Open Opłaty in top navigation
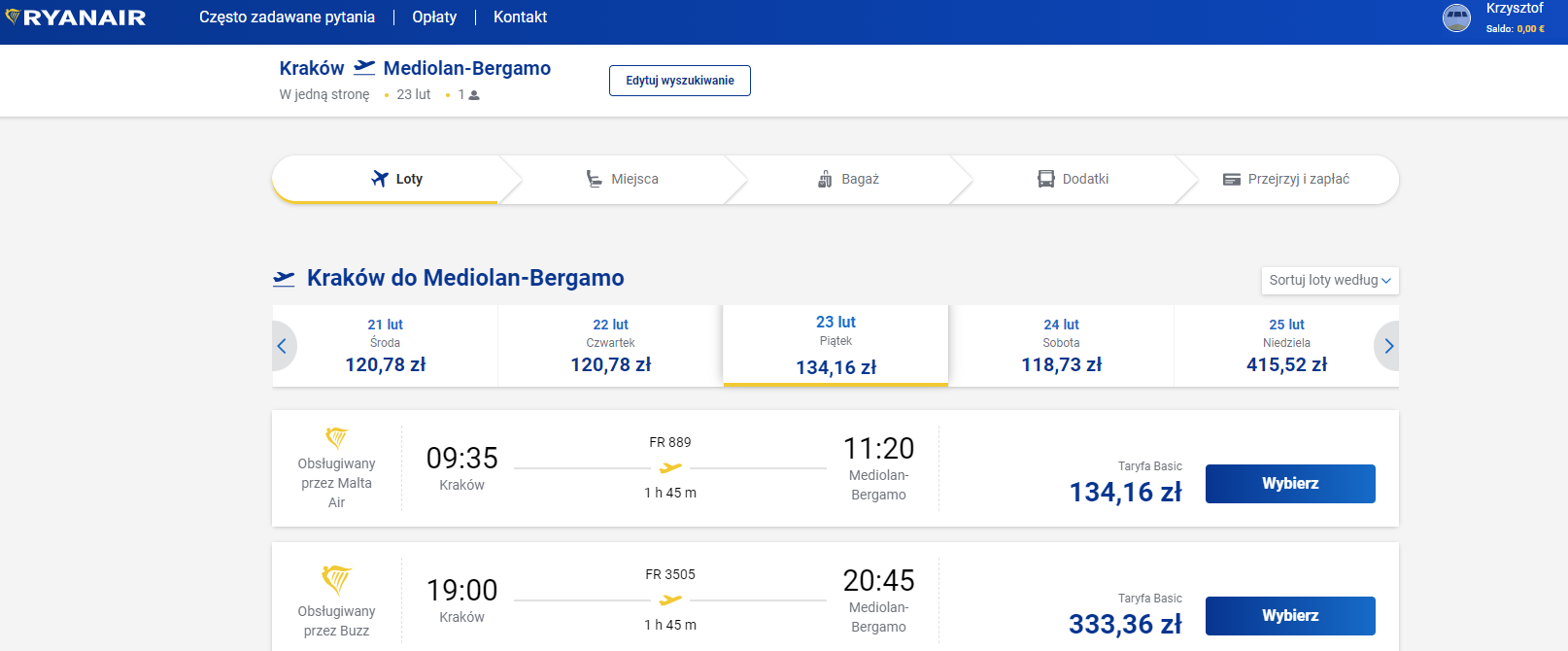 point(434,17)
